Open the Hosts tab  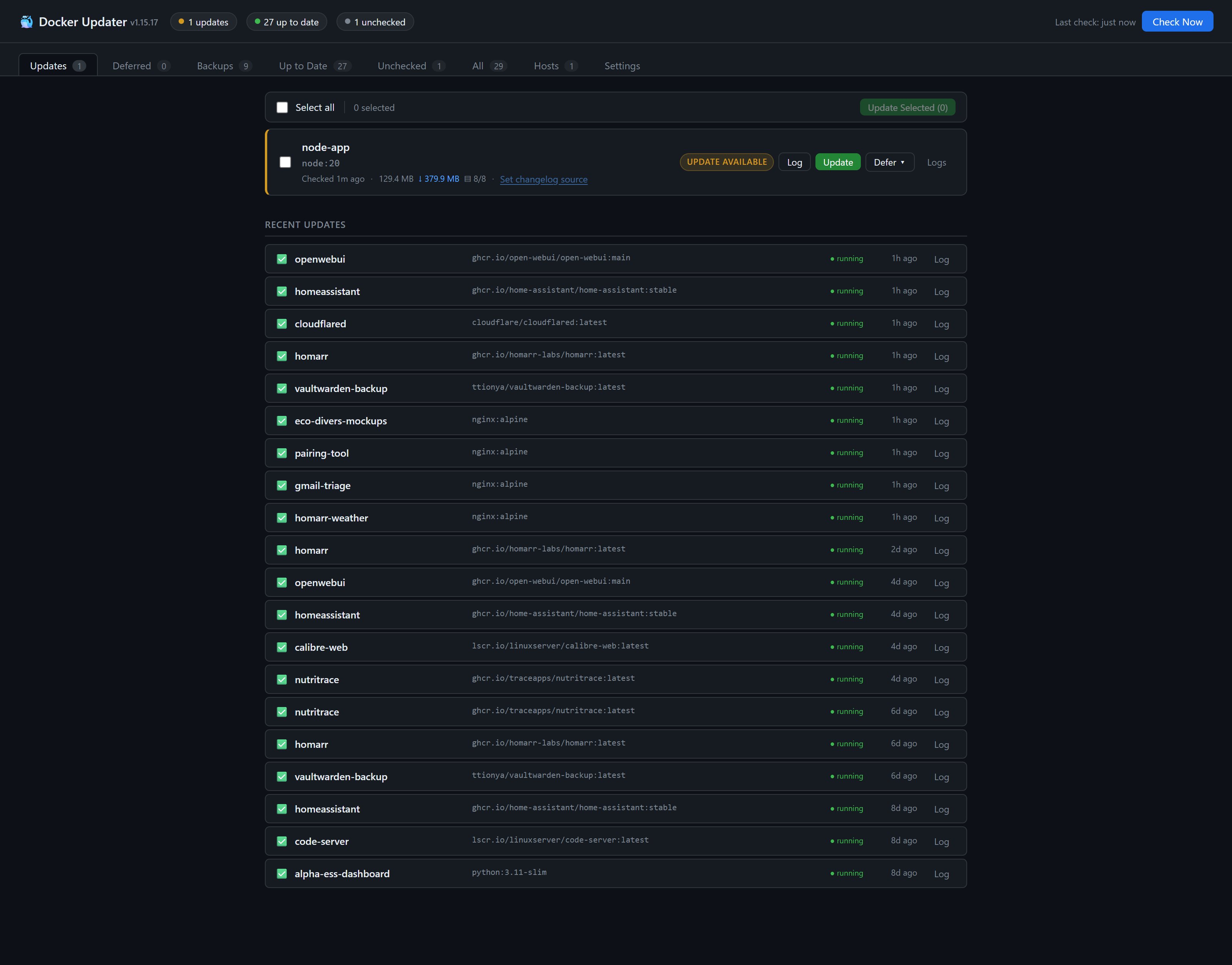click(555, 65)
